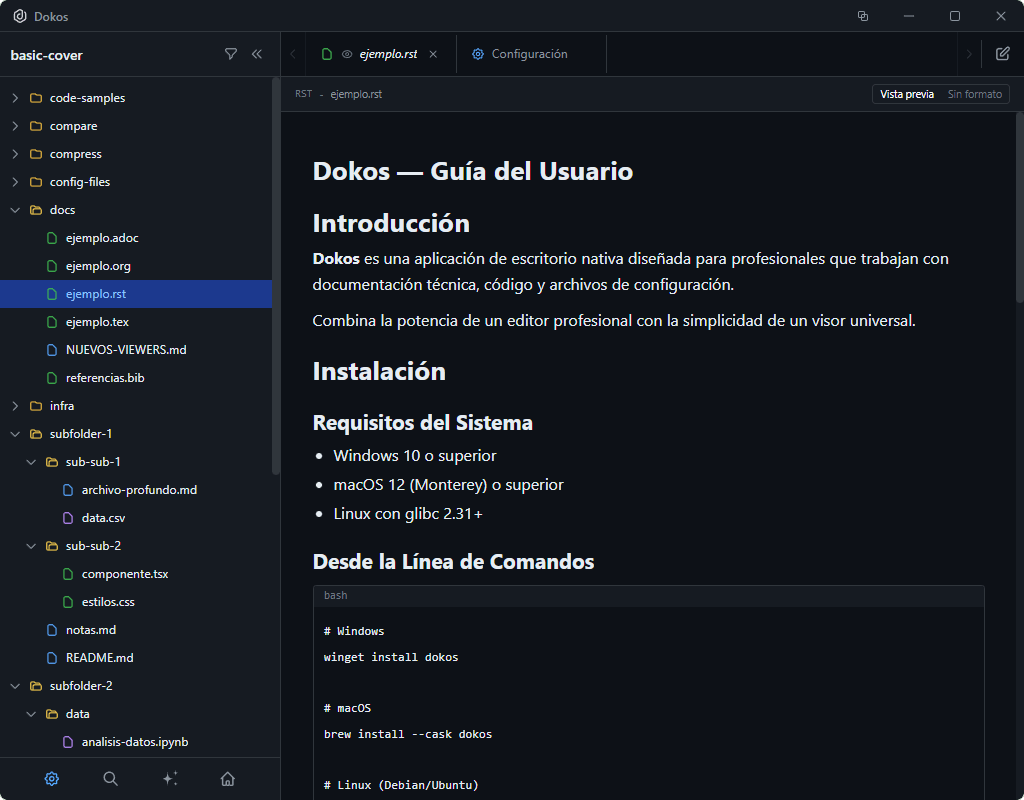The height and width of the screenshot is (800, 1024).
Task: Collapse the docs folder
Action: [14, 209]
